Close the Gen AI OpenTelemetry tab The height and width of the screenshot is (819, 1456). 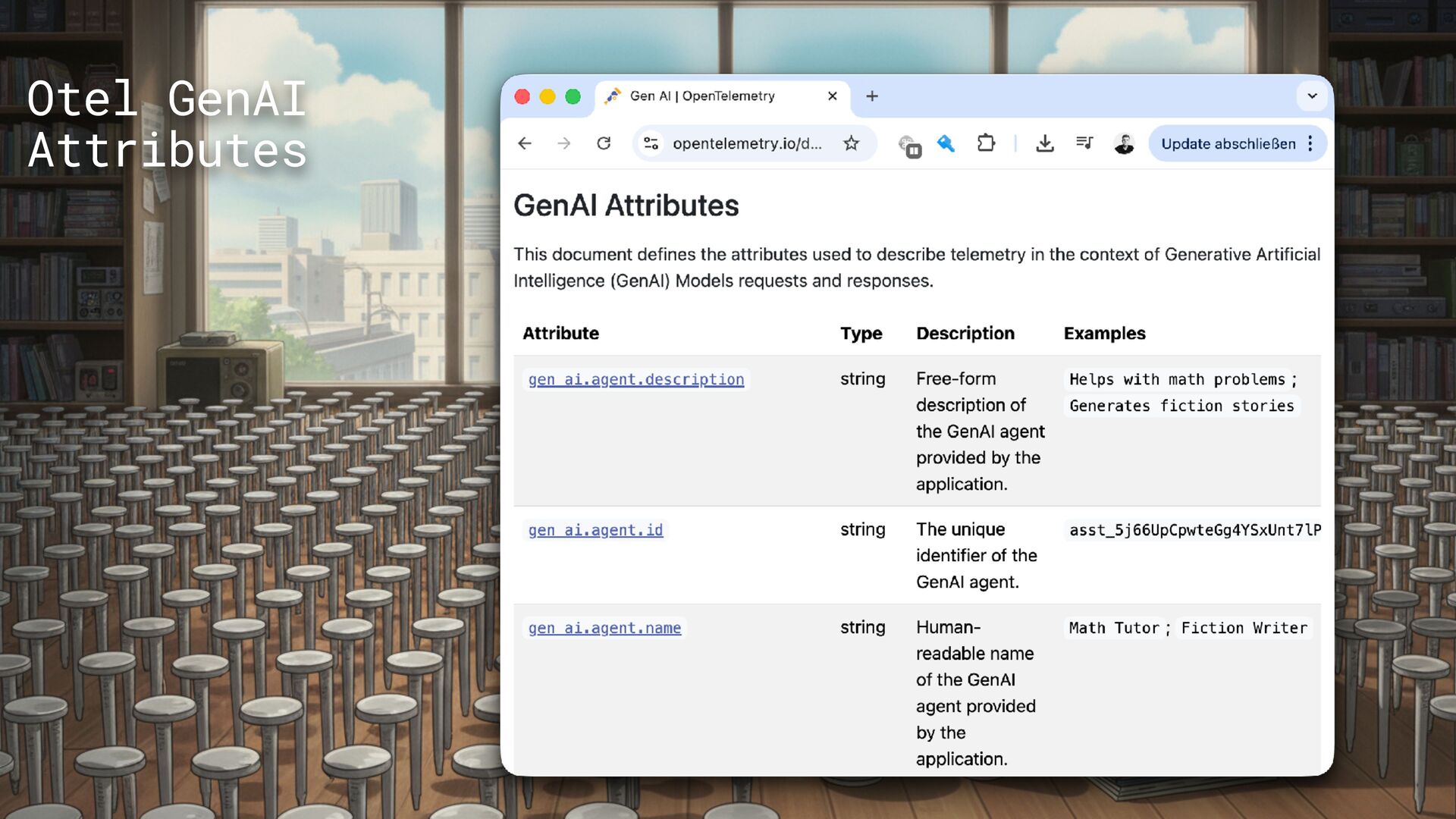(832, 96)
